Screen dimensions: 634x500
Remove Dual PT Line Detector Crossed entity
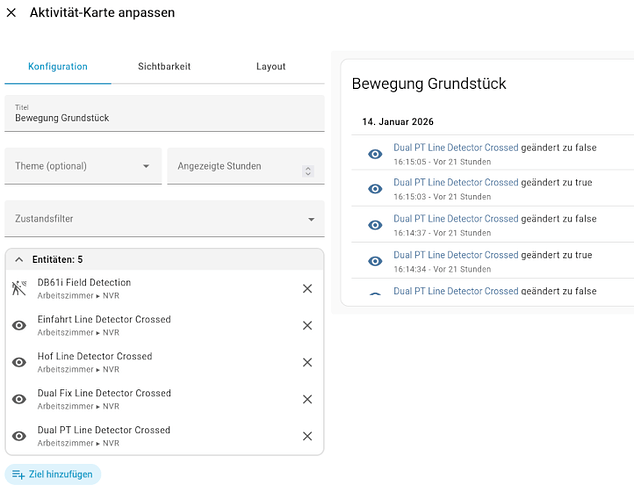[307, 436]
